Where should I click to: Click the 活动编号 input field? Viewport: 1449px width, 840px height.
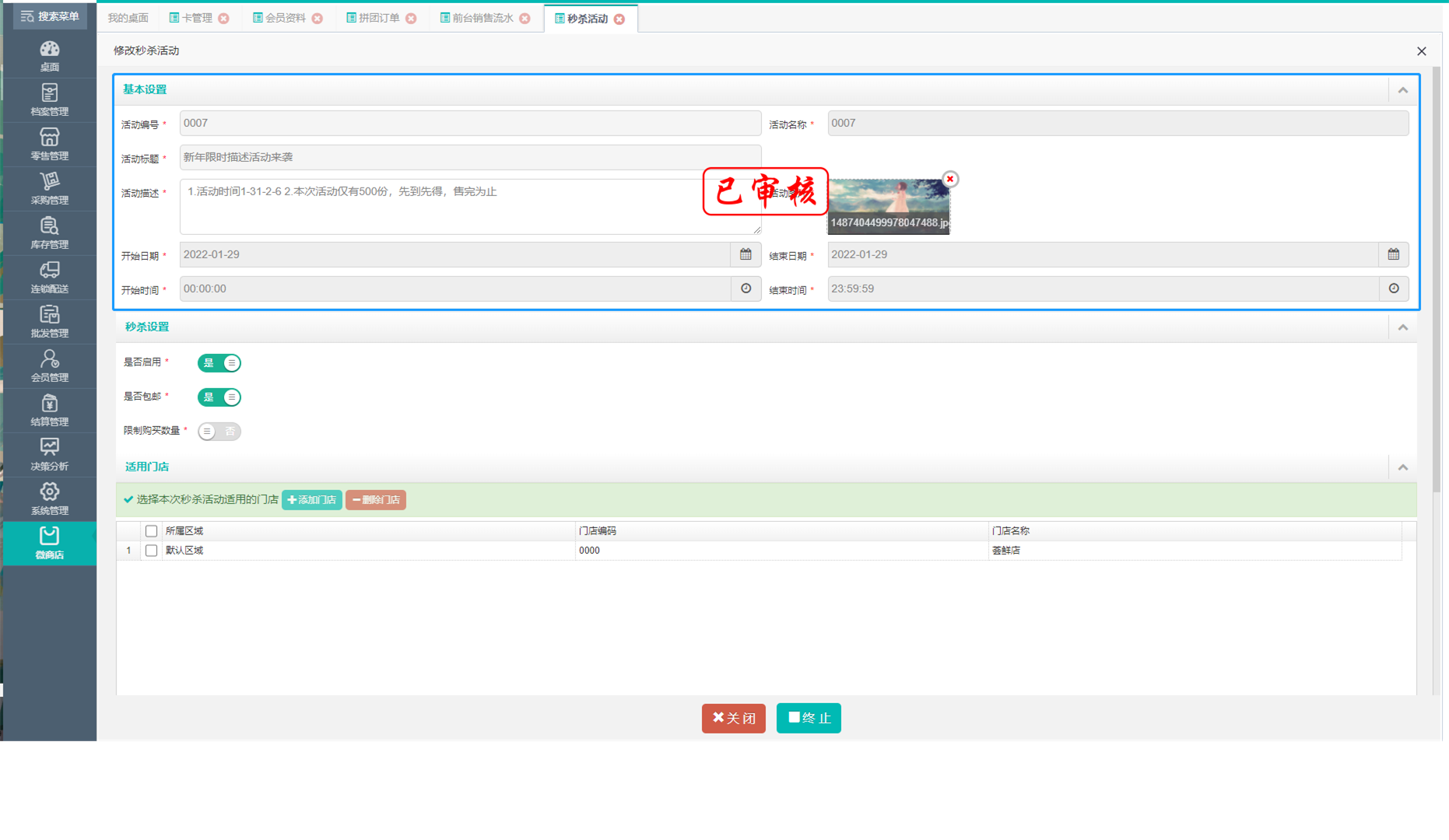point(470,123)
